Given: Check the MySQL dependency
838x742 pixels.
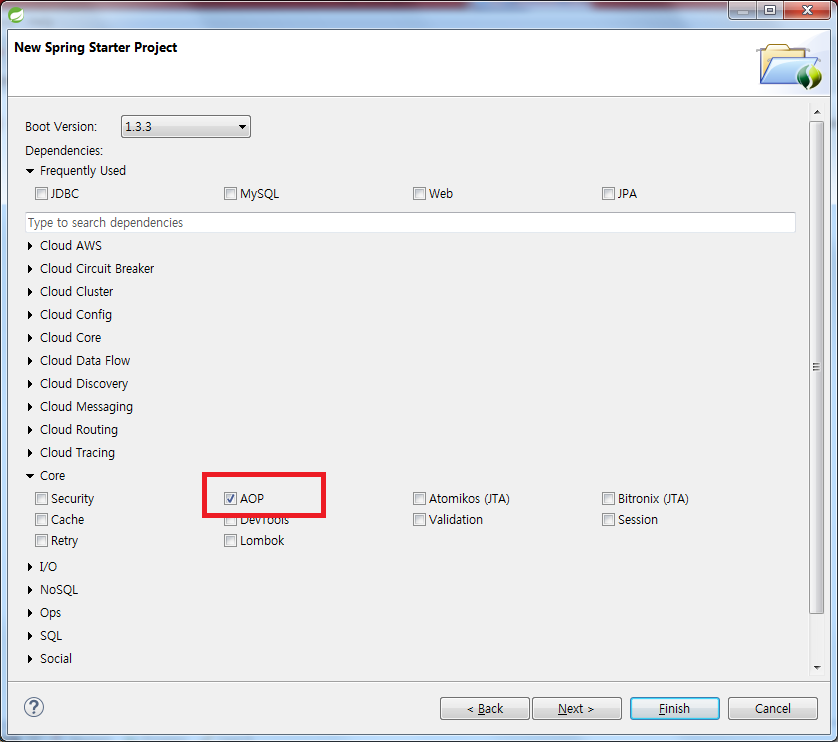Looking at the screenshot, I should pyautogui.click(x=230, y=194).
